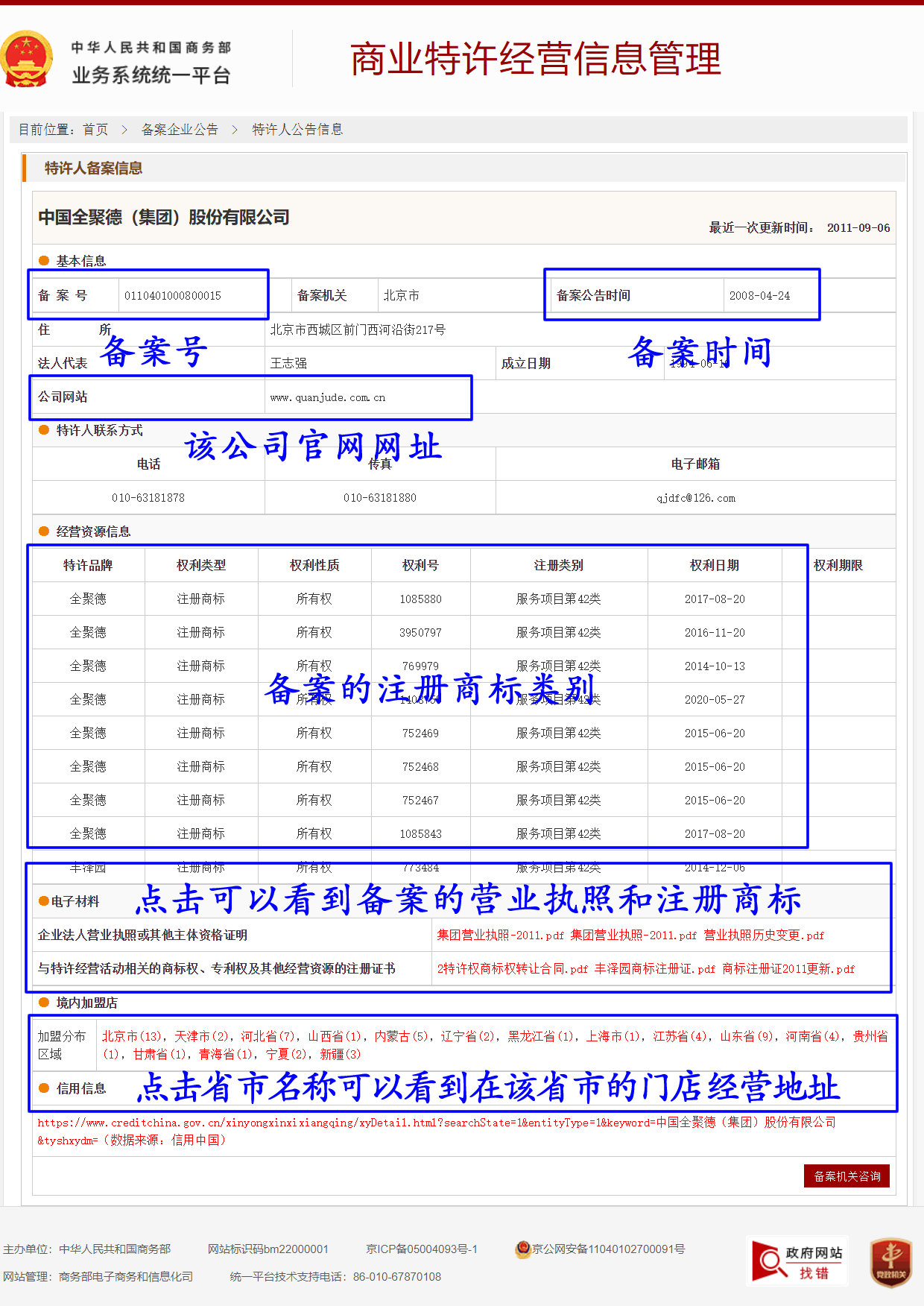Viewport: 924px width, 1306px height.
Task: View franchise stores in 江苏省(4)
Action: click(x=680, y=1036)
